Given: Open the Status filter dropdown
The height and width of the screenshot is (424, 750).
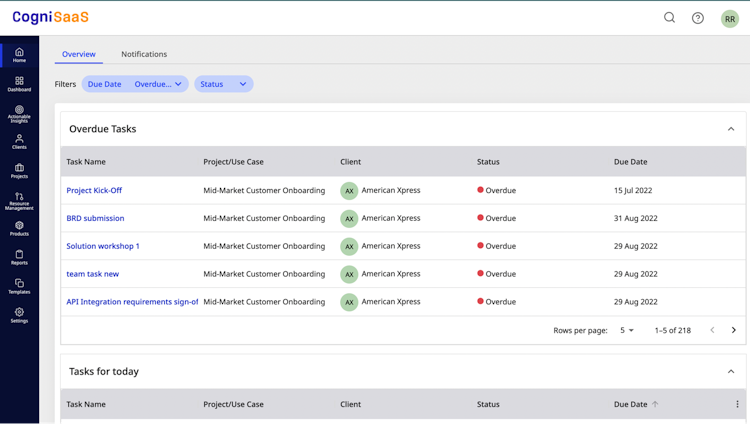Looking at the screenshot, I should pos(223,84).
